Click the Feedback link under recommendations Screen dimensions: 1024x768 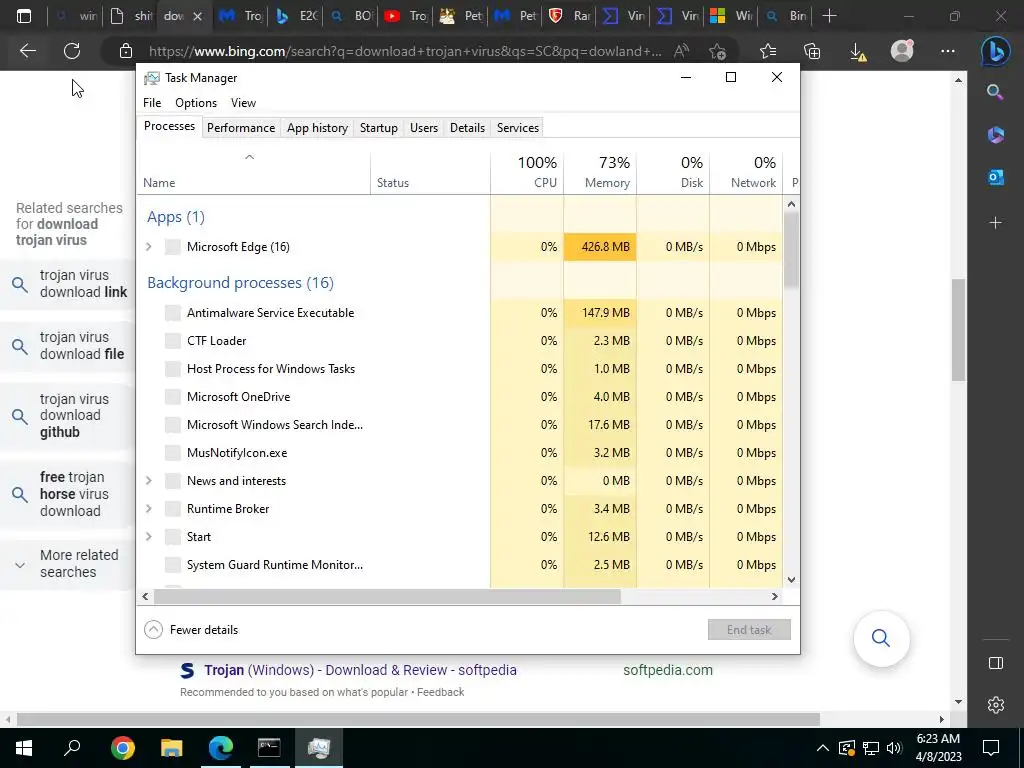click(440, 692)
